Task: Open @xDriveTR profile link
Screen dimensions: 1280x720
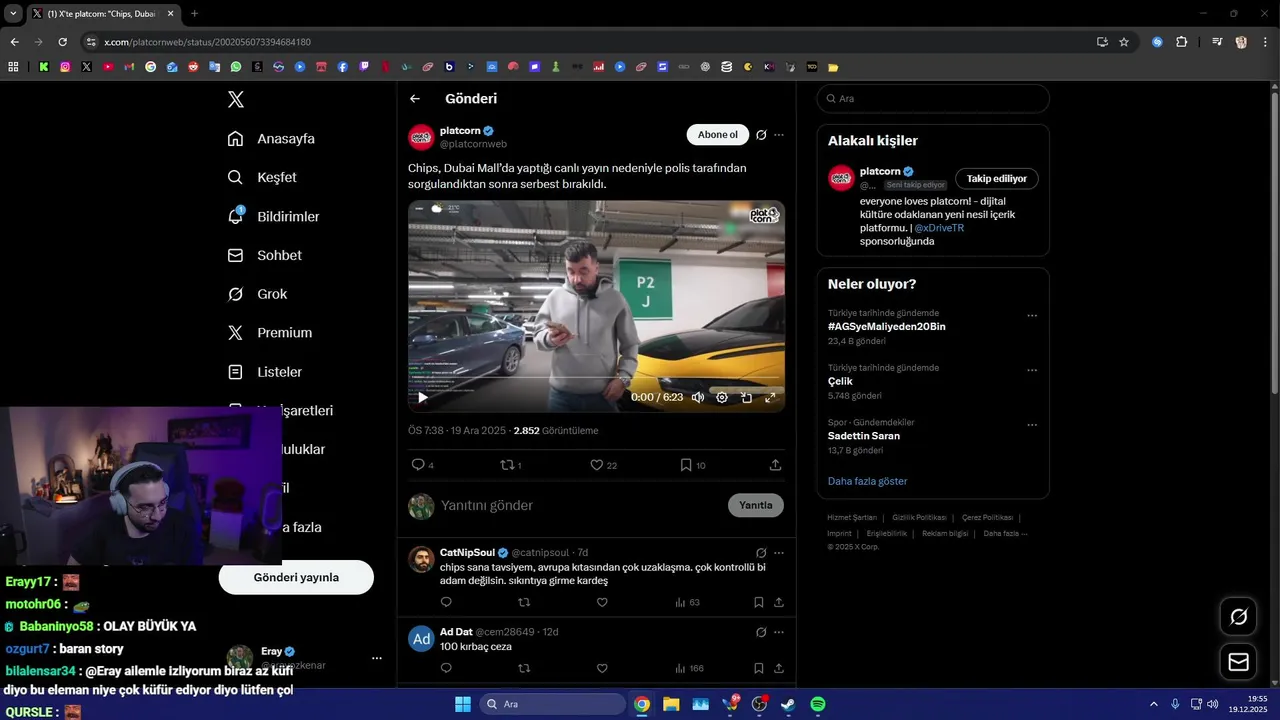Action: point(939,228)
